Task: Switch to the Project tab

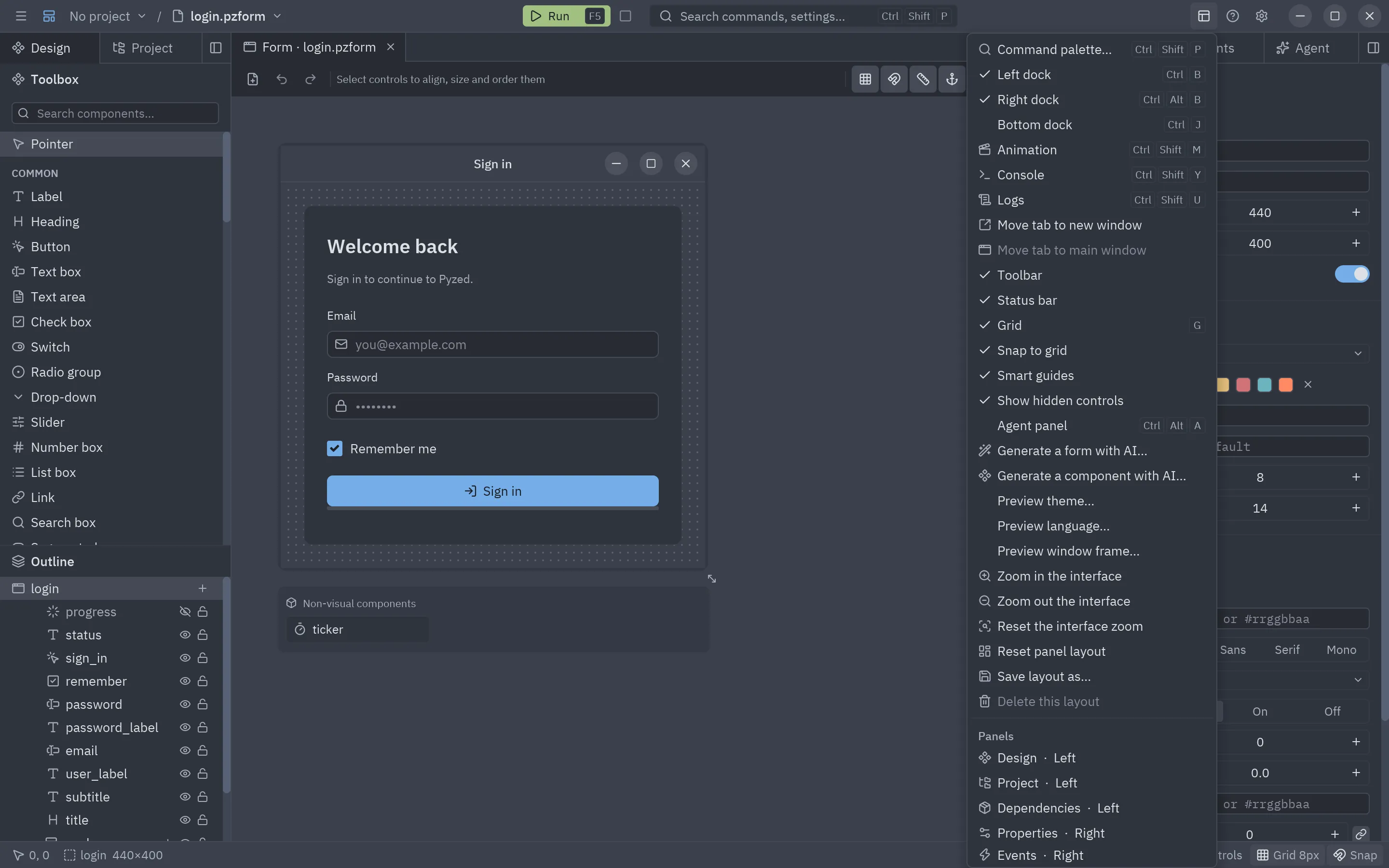Action: (x=150, y=48)
